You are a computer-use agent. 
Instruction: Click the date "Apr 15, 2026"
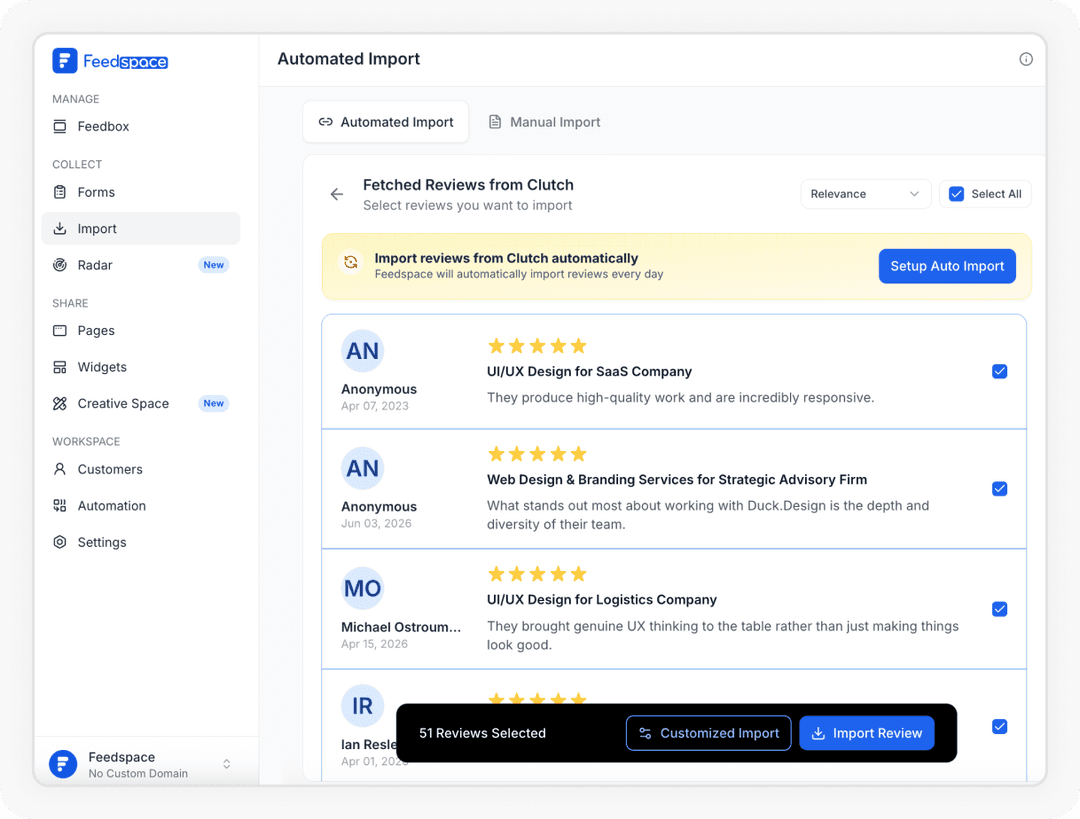pyautogui.click(x=374, y=643)
